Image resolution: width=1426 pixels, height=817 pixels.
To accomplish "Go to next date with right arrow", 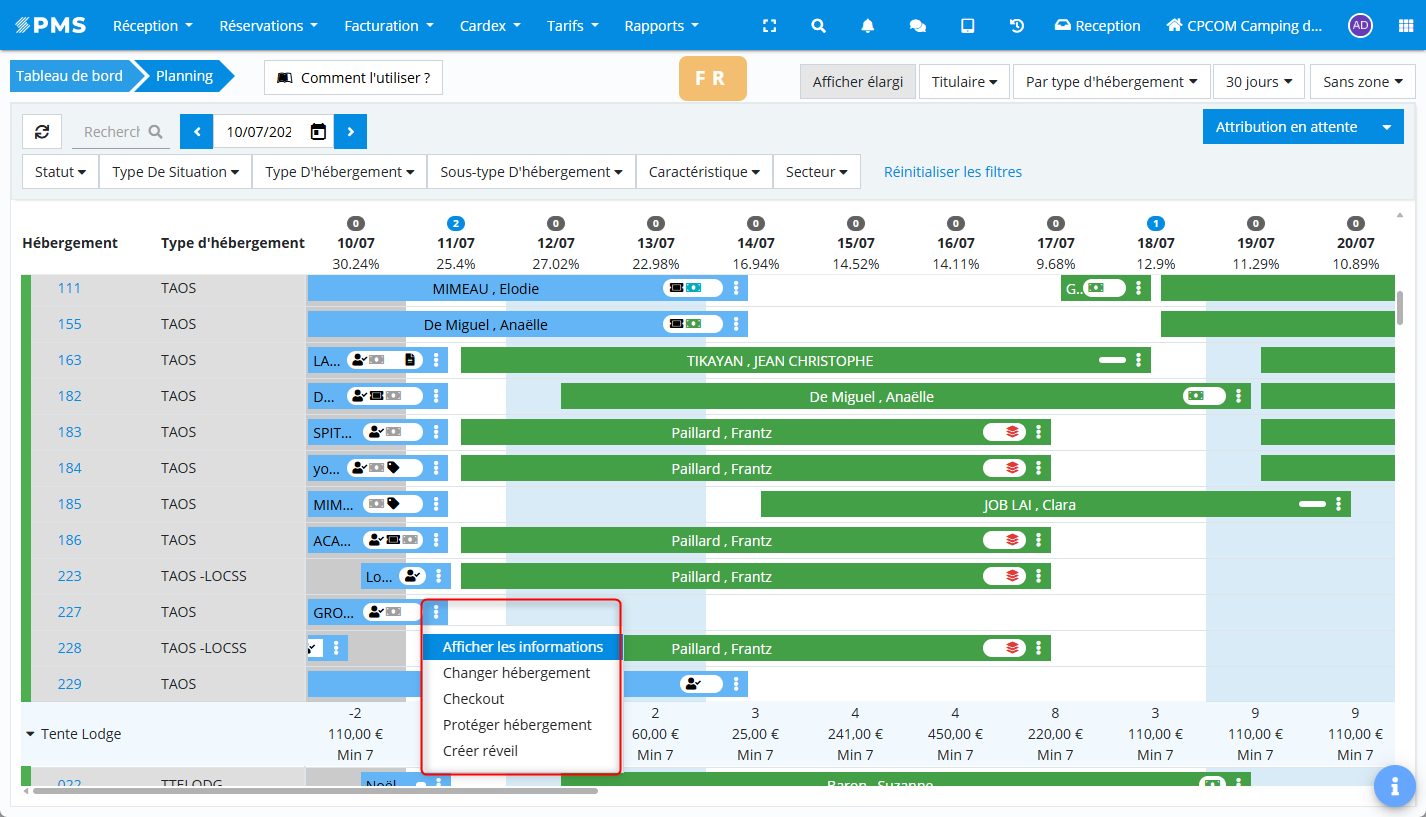I will tap(350, 132).
